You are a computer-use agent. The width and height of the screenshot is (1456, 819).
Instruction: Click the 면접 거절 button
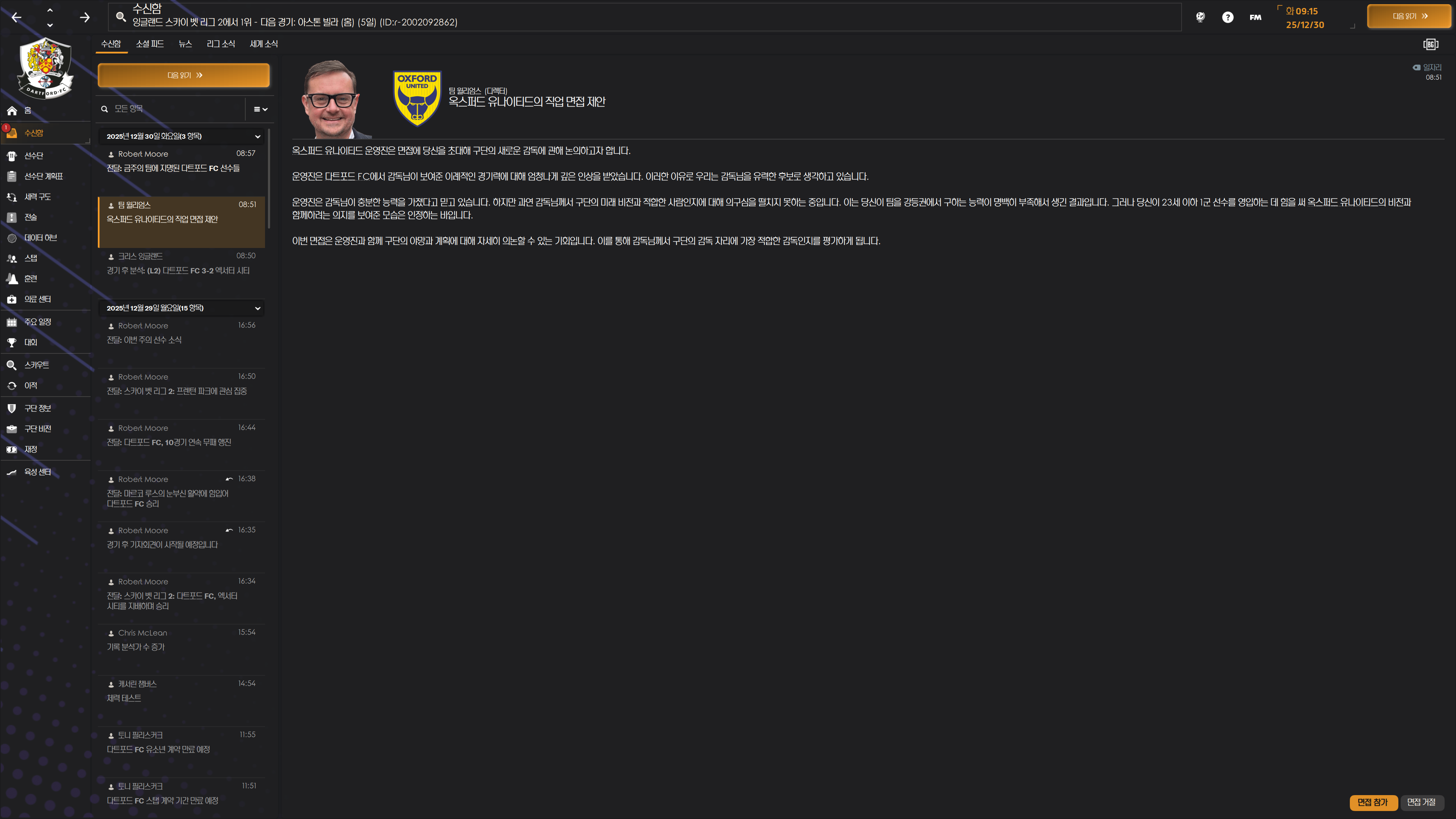pyautogui.click(x=1421, y=802)
